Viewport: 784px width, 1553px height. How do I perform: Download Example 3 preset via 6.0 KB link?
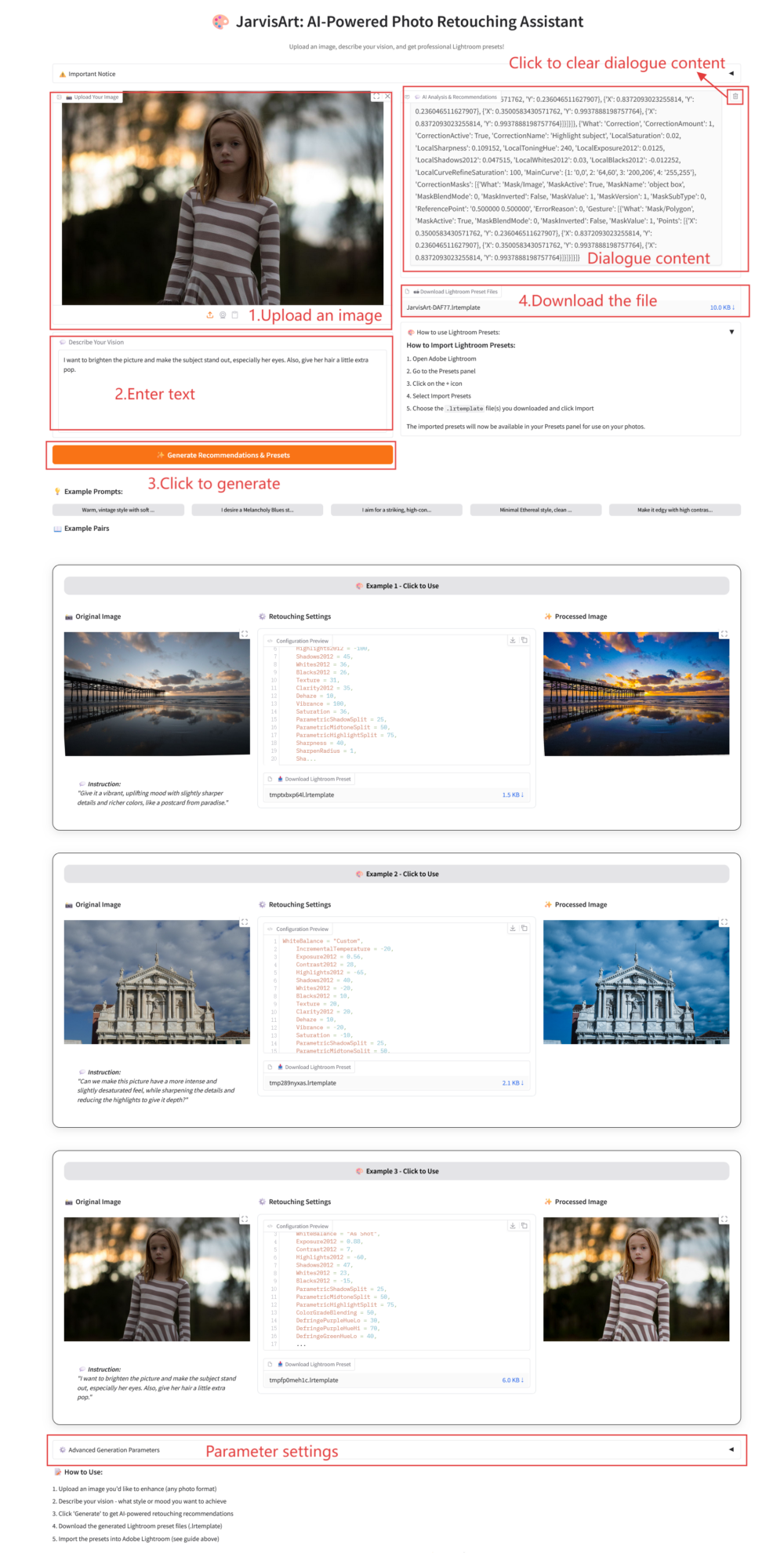(x=512, y=1380)
